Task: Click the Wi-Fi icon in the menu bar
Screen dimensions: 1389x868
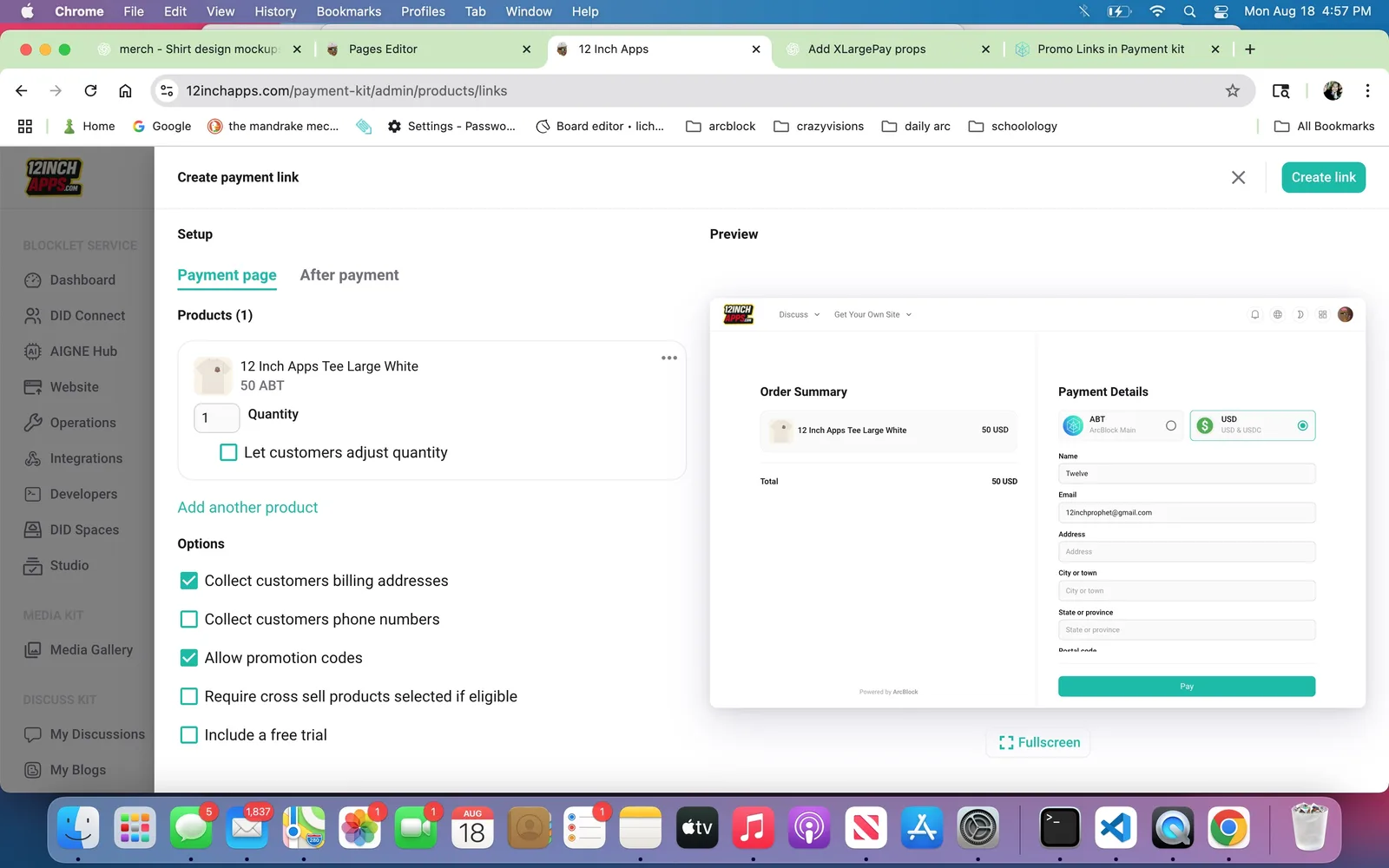Action: (x=1156, y=11)
